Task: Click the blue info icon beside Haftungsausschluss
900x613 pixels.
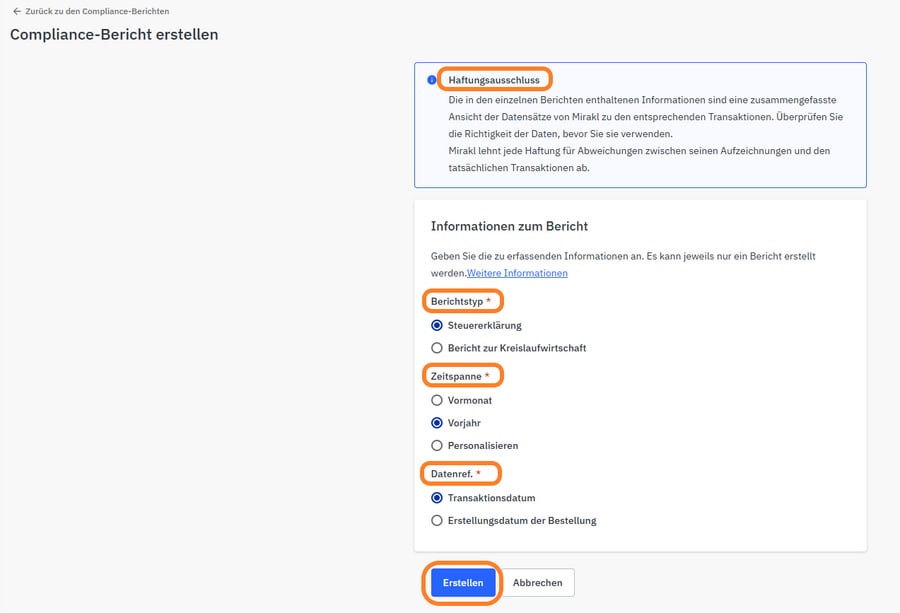Action: tap(432, 80)
